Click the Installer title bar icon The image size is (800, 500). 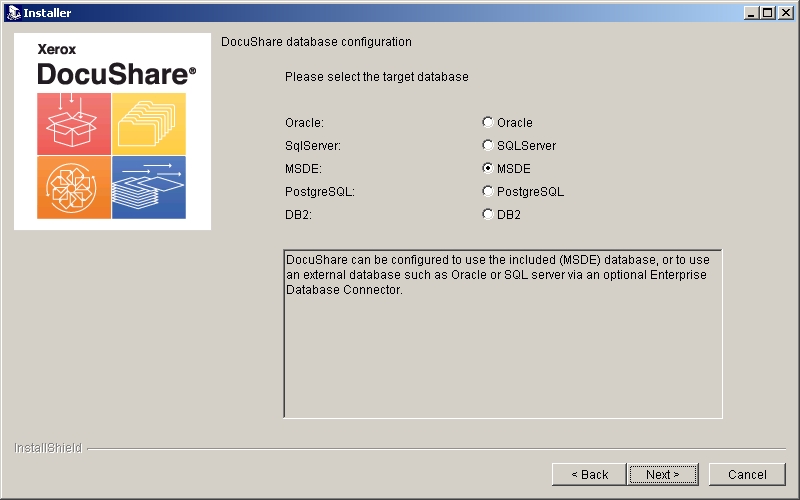click(x=14, y=13)
